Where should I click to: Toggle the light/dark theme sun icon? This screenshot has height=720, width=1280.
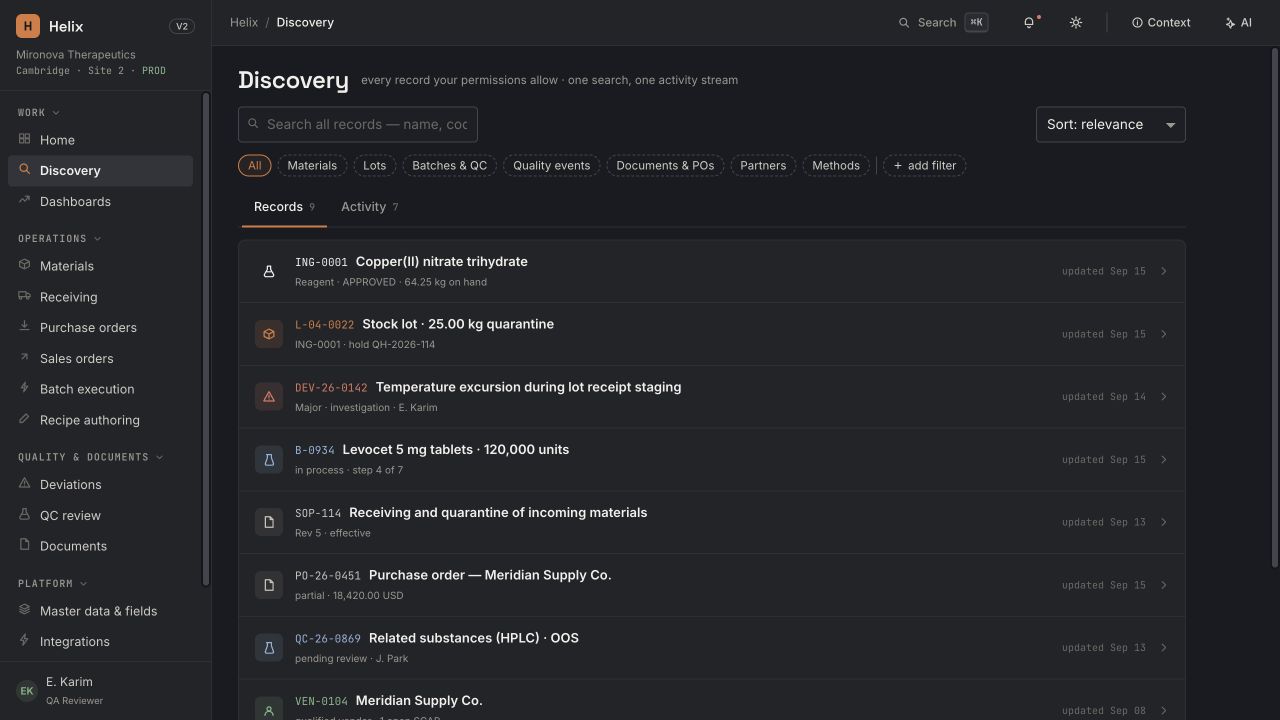[1076, 22]
